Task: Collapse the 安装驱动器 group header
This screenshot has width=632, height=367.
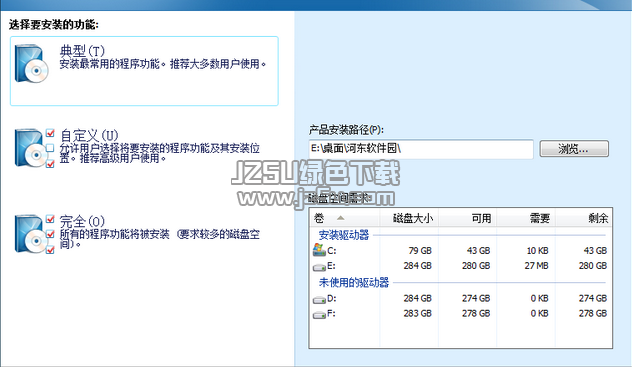Action: (344, 235)
